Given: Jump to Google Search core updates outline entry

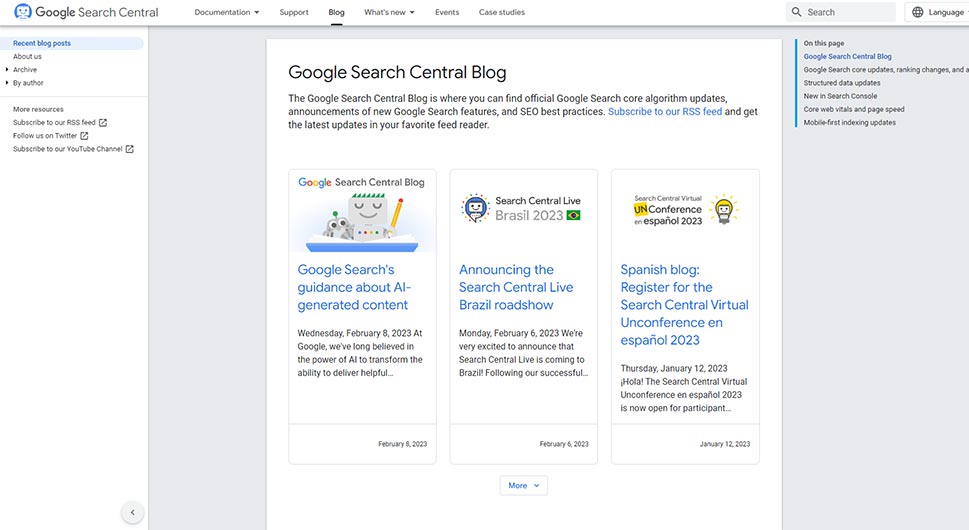Looking at the screenshot, I should [886, 70].
